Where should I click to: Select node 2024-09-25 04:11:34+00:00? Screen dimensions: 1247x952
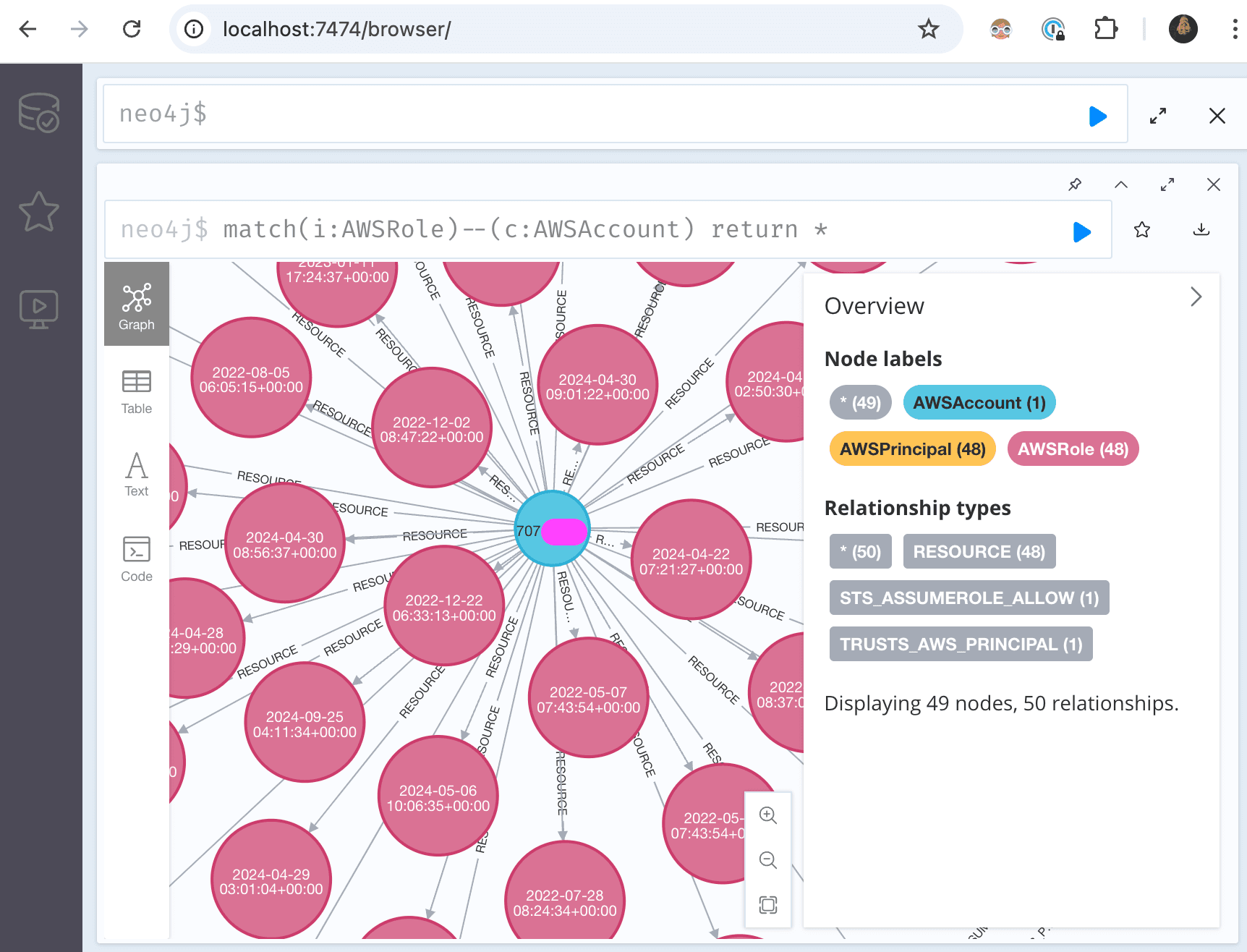(x=305, y=723)
